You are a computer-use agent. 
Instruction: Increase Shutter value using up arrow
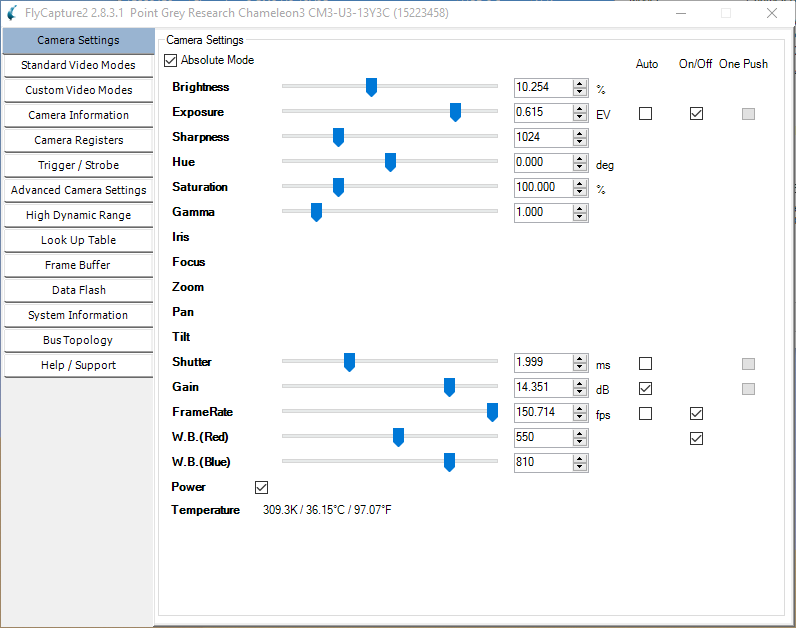pyautogui.click(x=579, y=359)
